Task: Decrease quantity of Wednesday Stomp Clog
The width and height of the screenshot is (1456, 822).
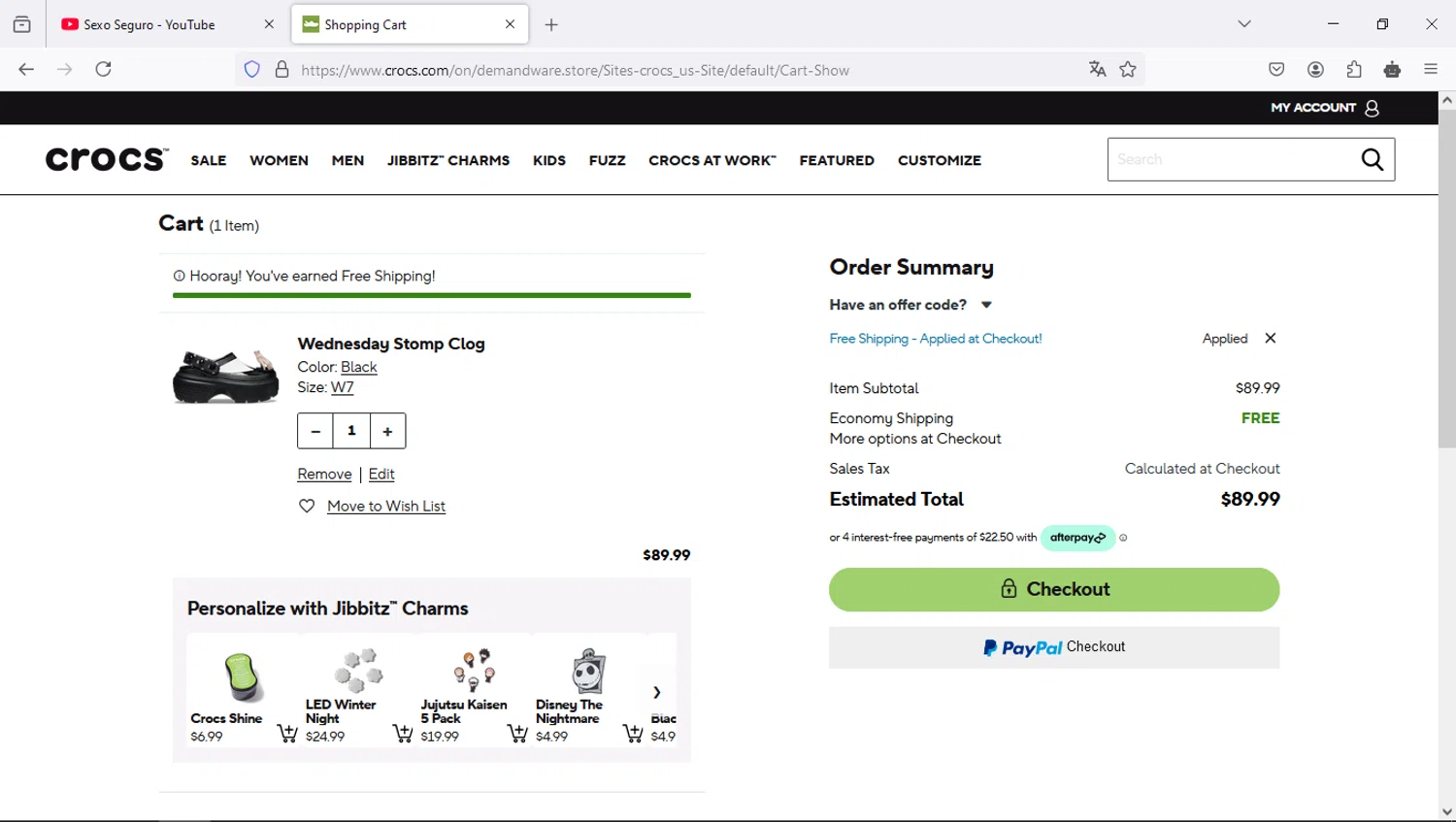Action: (315, 431)
